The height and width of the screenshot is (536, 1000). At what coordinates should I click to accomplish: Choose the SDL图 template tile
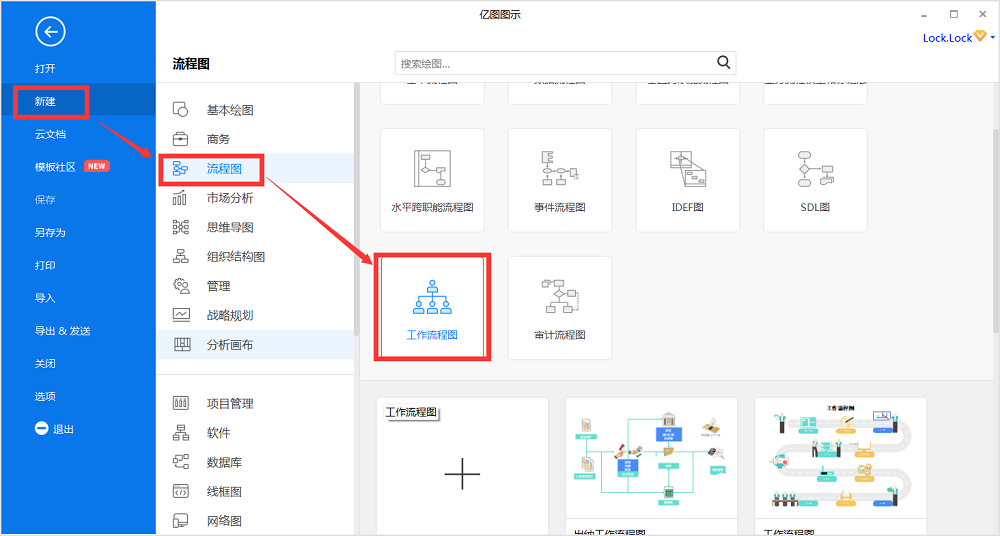click(815, 181)
